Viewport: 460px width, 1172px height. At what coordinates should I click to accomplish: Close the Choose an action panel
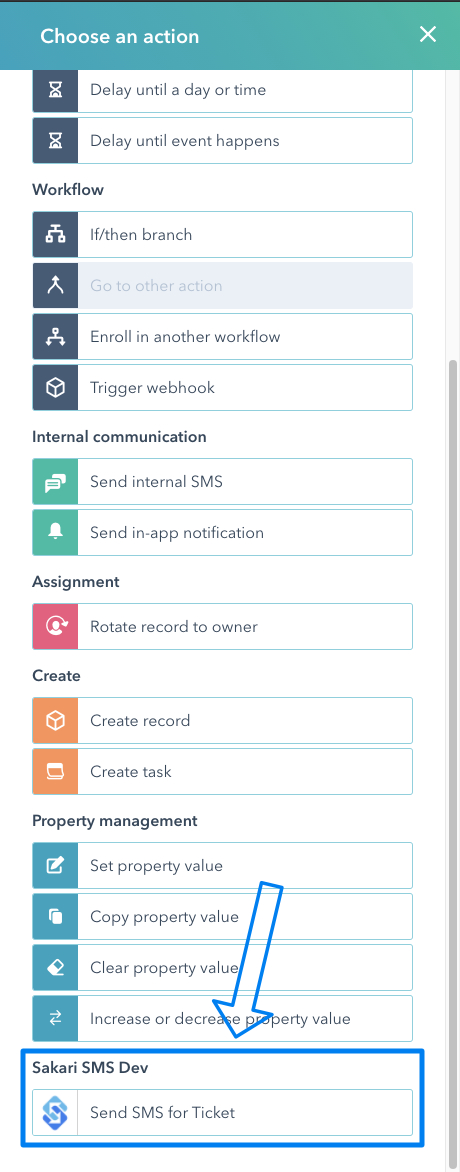click(428, 34)
